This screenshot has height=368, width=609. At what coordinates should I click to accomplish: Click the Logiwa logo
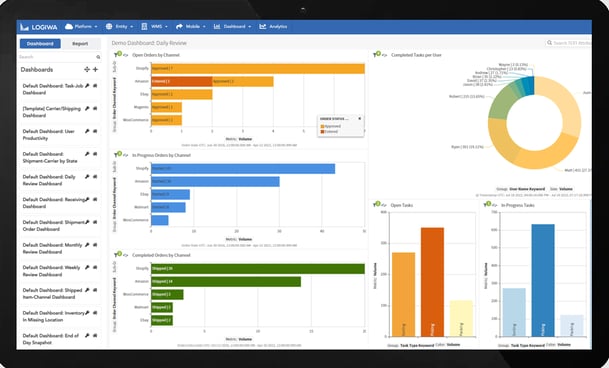point(39,27)
